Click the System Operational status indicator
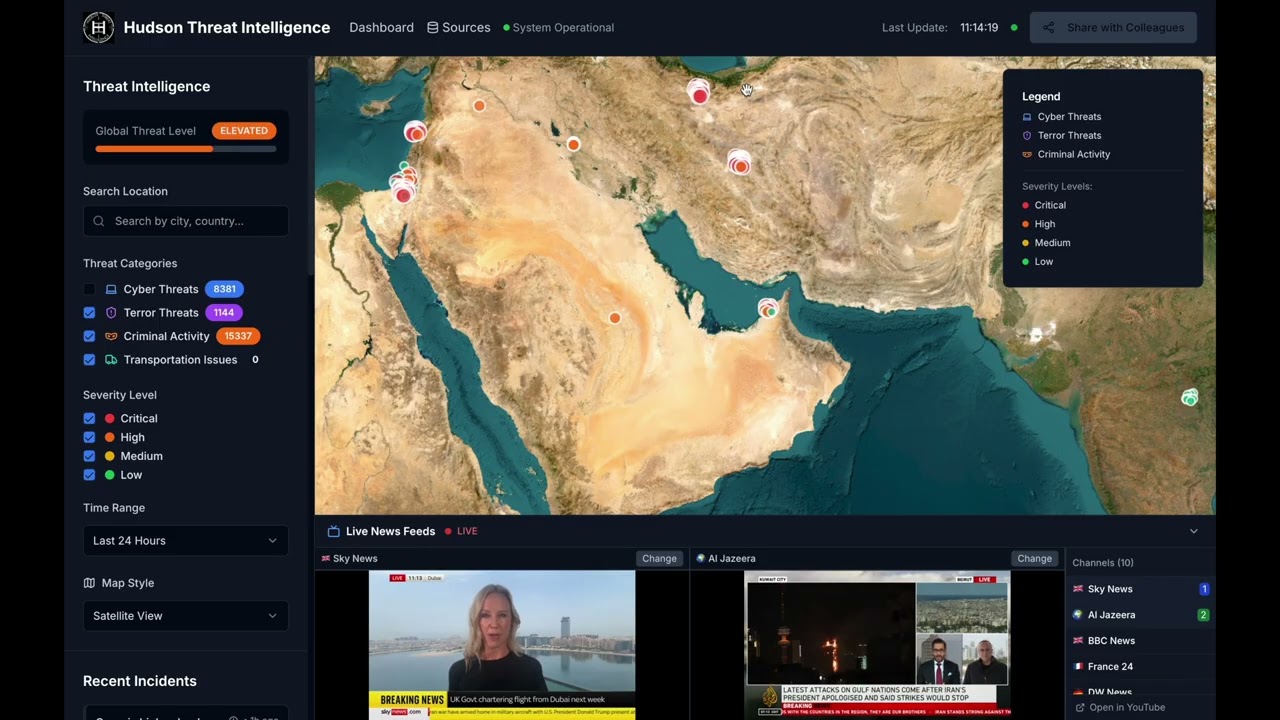The height and width of the screenshot is (720, 1280). (558, 27)
